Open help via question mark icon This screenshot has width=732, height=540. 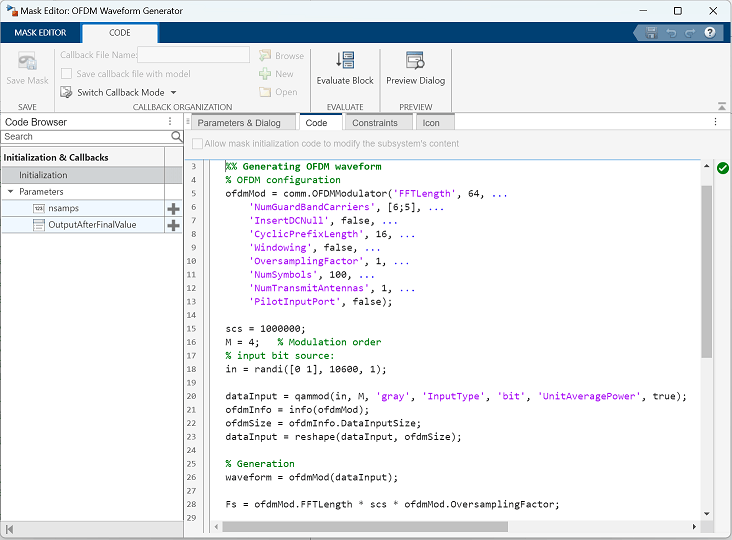[x=710, y=33]
